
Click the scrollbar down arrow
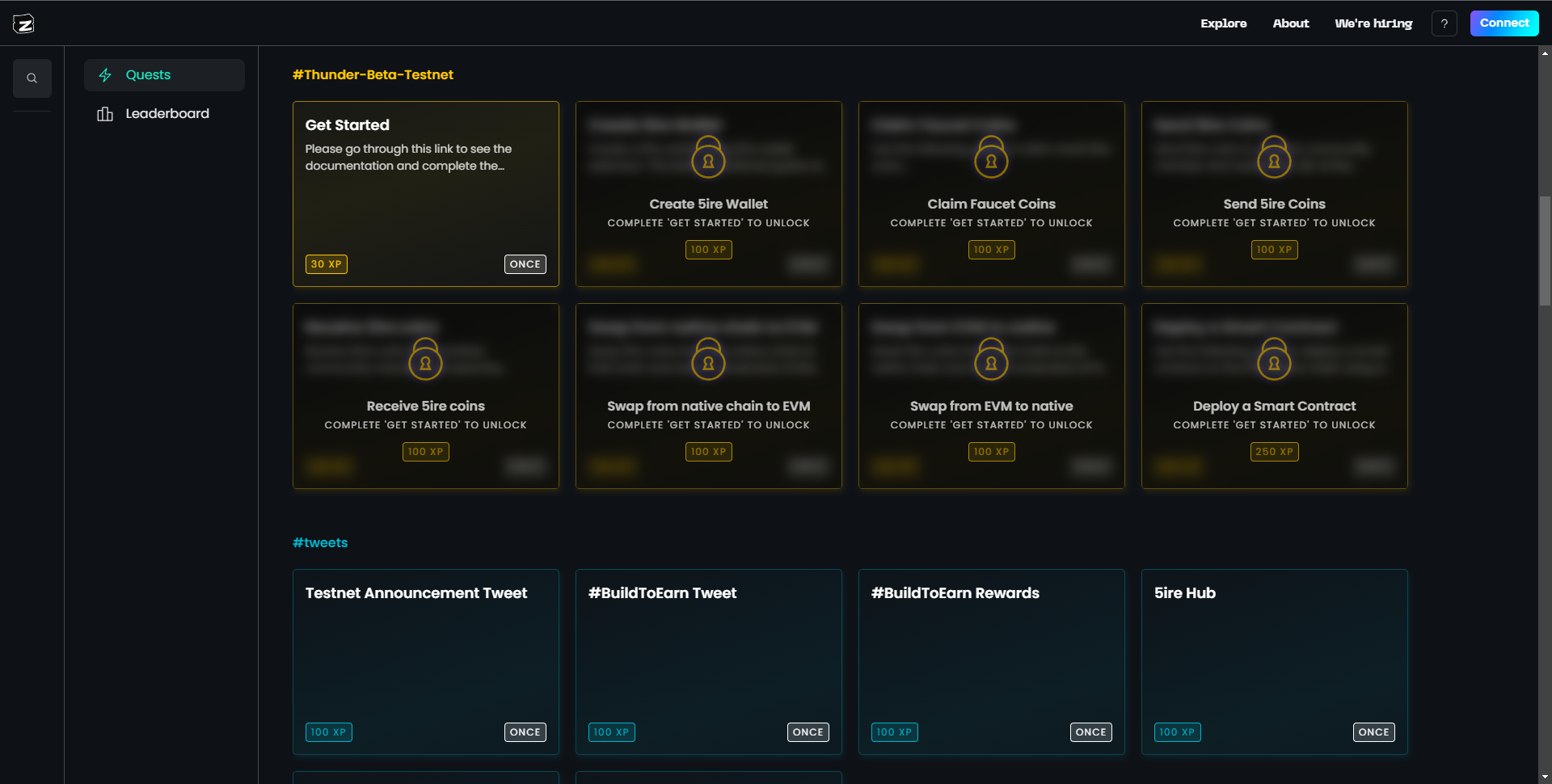click(x=1545, y=777)
